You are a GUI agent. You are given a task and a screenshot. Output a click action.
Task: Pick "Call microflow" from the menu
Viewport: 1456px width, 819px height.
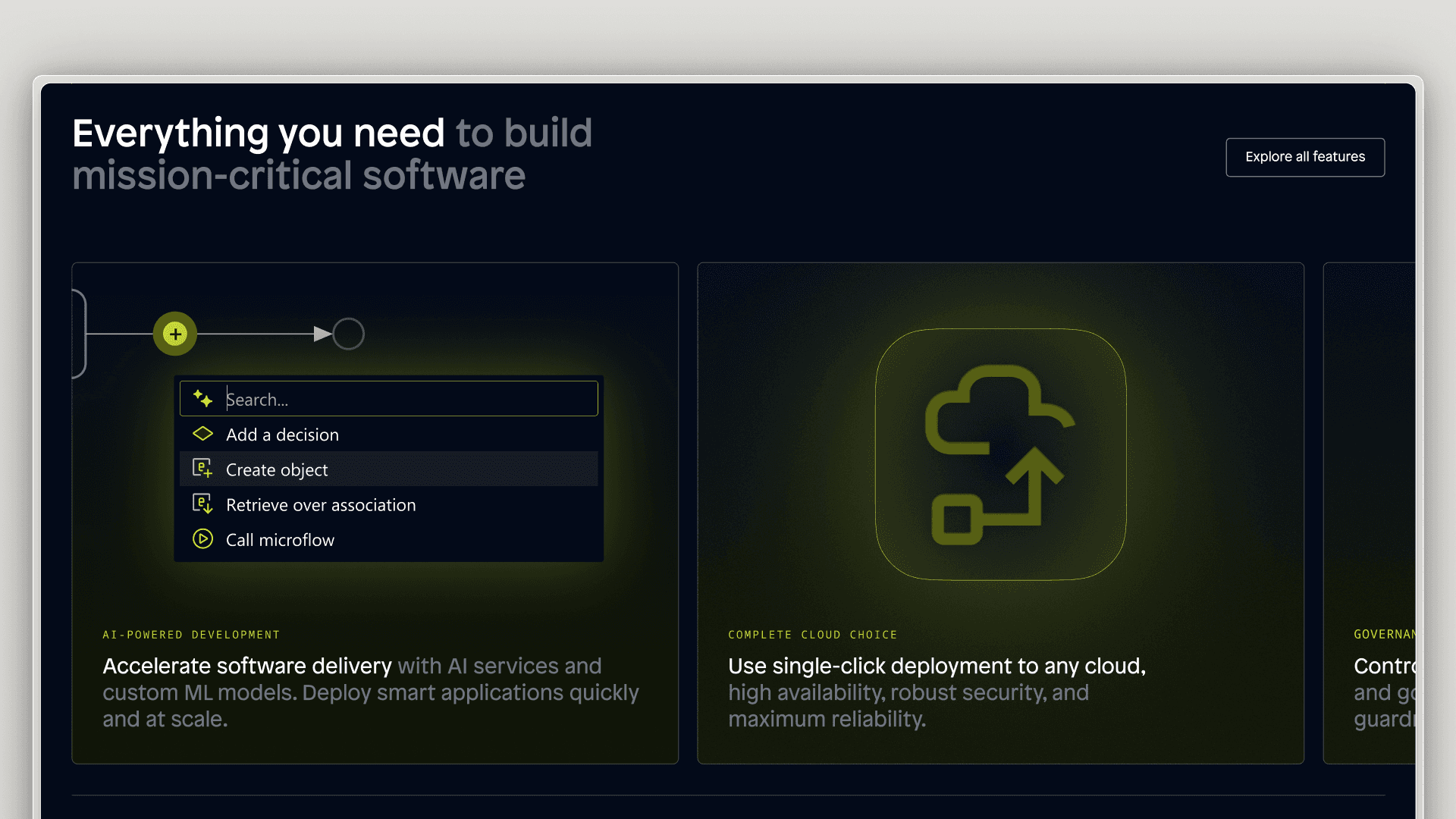(280, 540)
